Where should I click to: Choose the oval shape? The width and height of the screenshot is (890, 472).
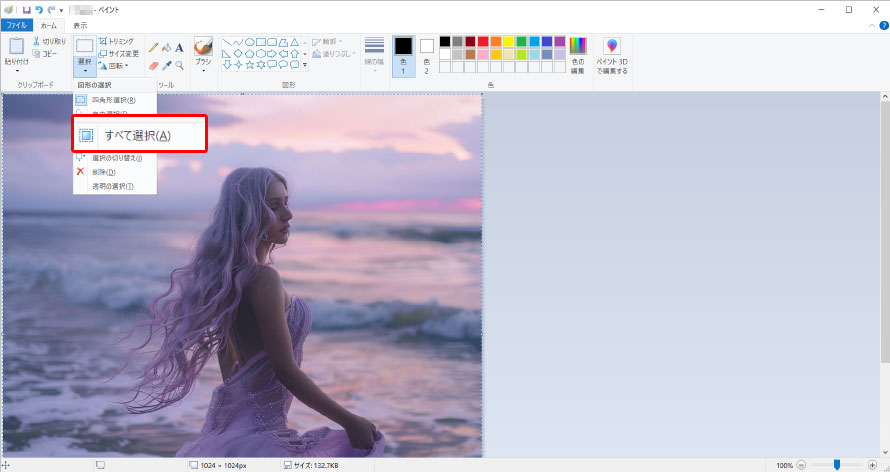click(249, 42)
